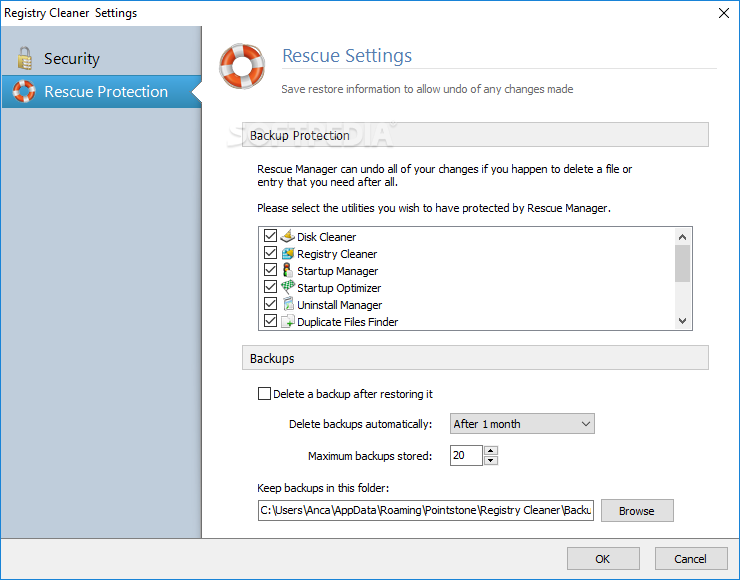Click the backup folder path field
Viewport: 740px width, 580px height.
426,510
